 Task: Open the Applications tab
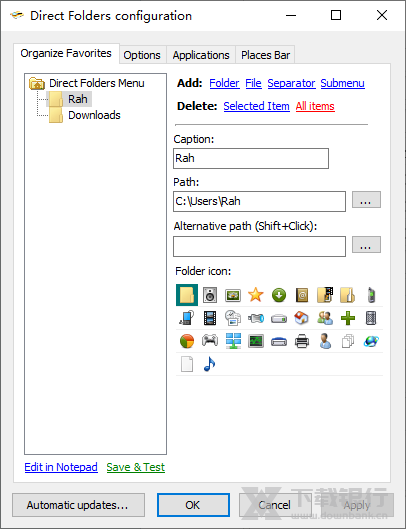tap(201, 55)
